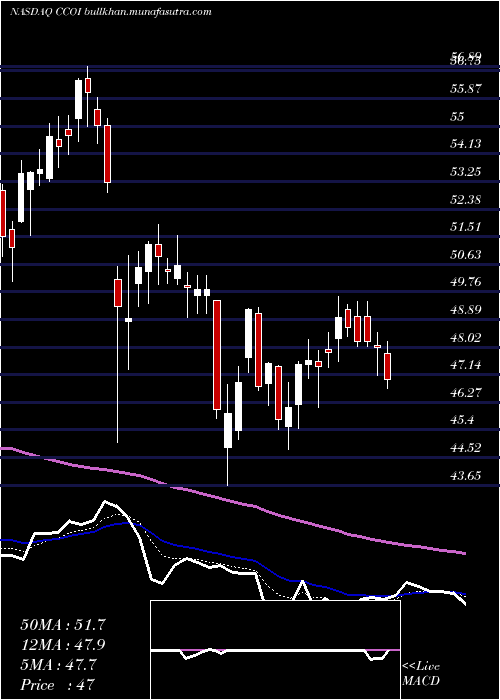Click the NASDAQ CCOI chart title text
This screenshot has height=700, width=500.
click(110, 12)
